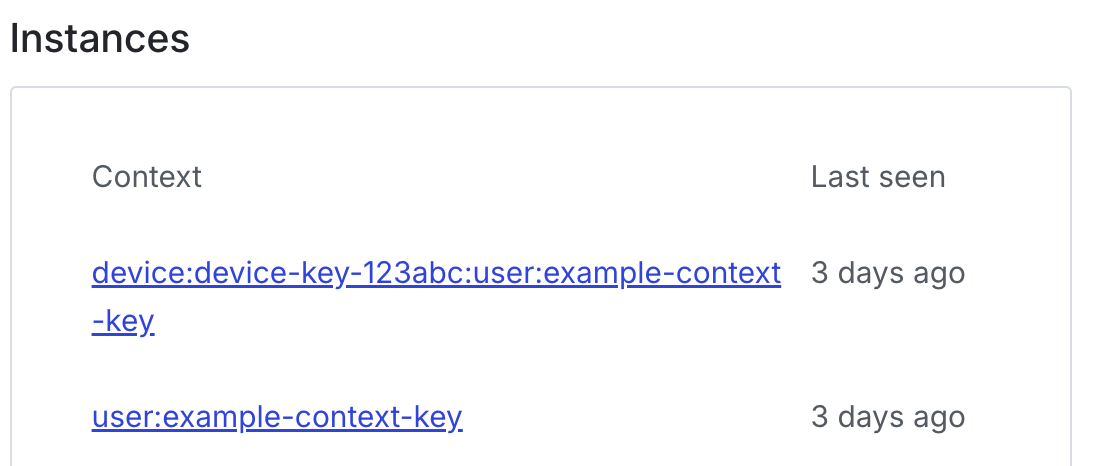Click the user context's 3 days ago timestamp

887,416
